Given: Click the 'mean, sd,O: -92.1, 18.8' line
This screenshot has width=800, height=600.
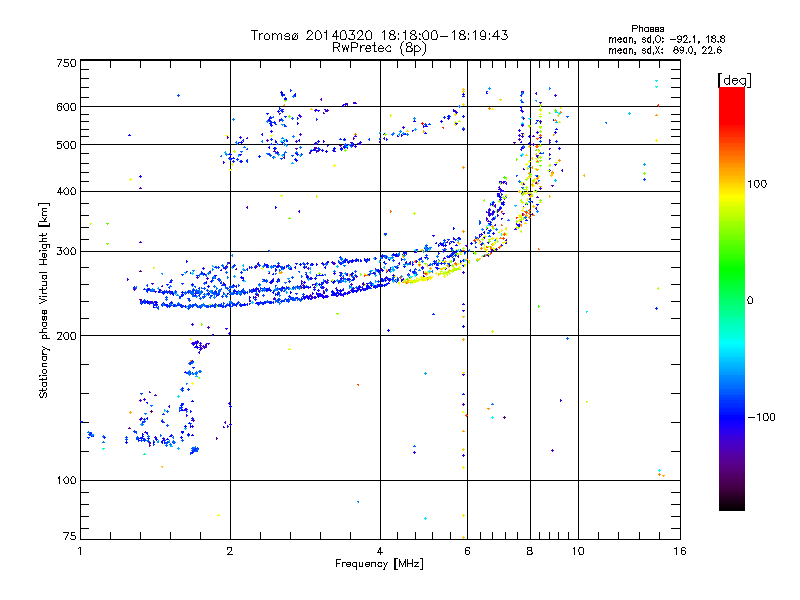Looking at the screenshot, I should (666, 39).
